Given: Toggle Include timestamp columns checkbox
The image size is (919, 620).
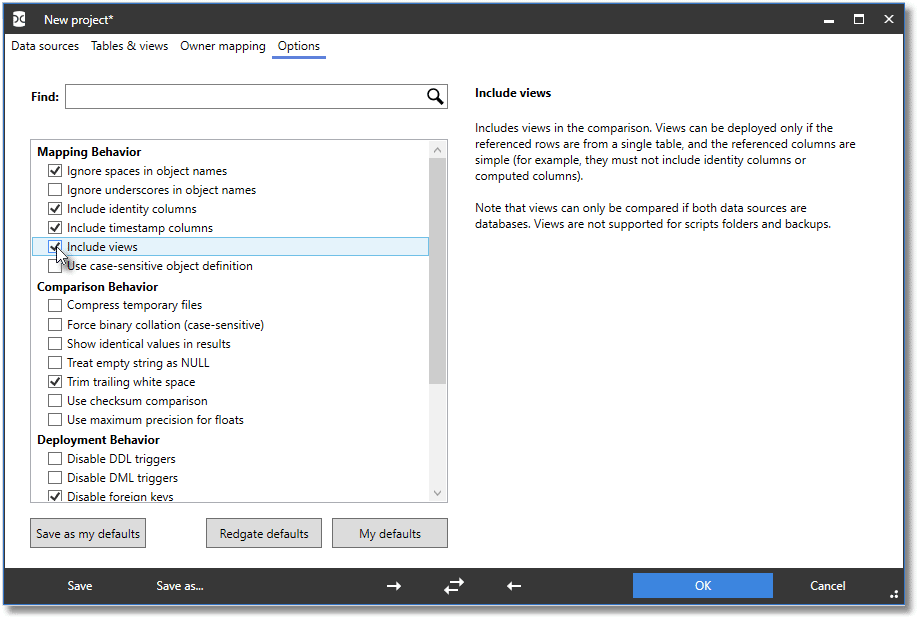Looking at the screenshot, I should pyautogui.click(x=55, y=228).
